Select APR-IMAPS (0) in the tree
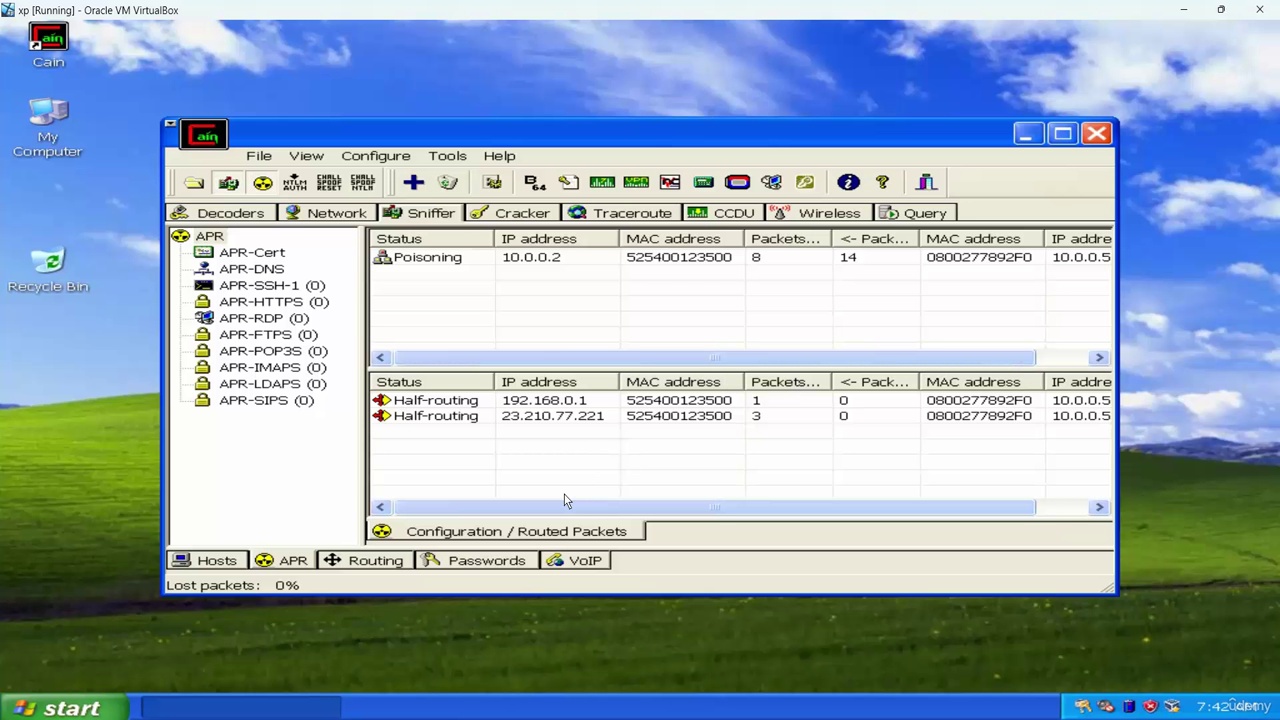 (272, 367)
